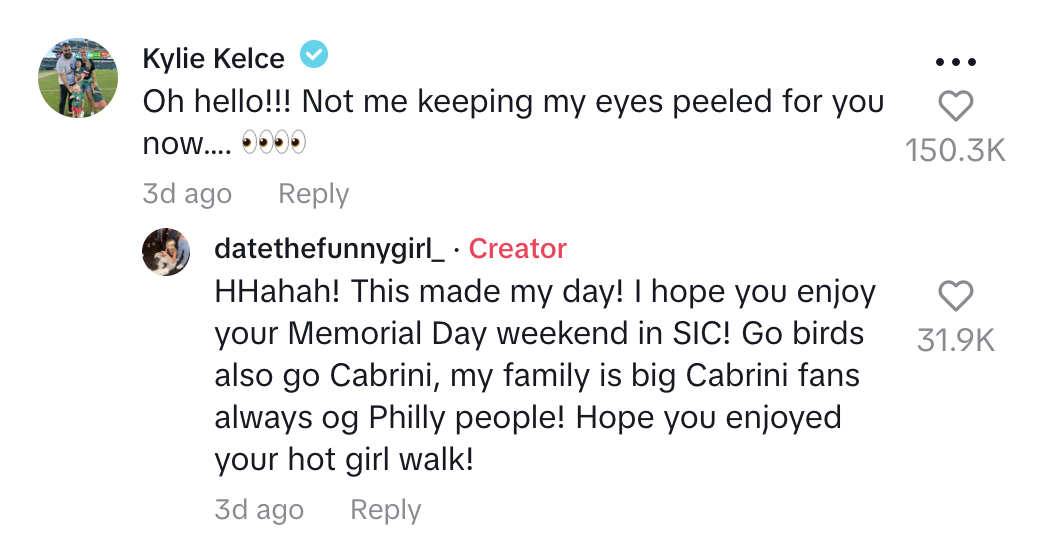Click the 3d ago timestamp under creator's reply
Viewport: 1056px width, 548px height.
coord(259,510)
